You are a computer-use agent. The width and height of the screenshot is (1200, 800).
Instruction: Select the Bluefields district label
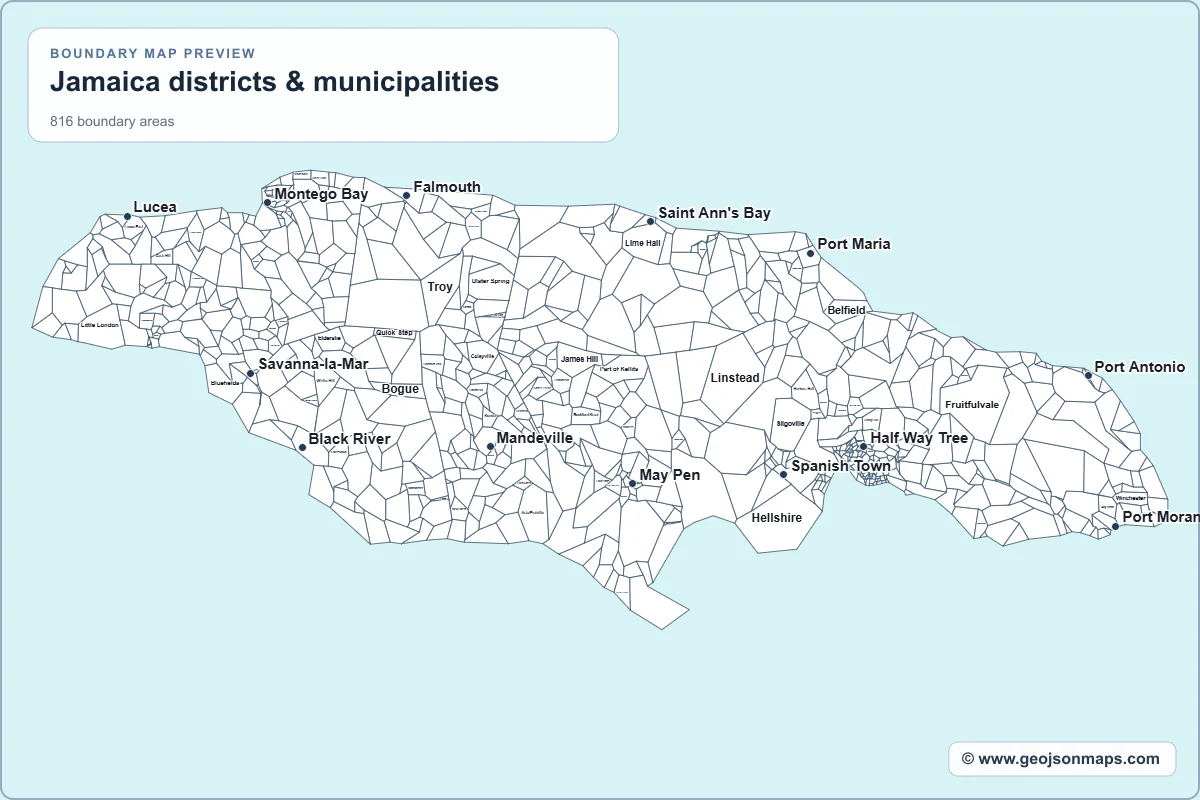pos(225,382)
